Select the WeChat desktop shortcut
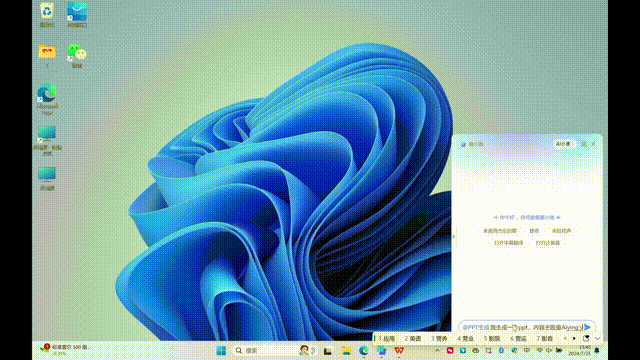Screen dimensions: 640x360 click(77, 56)
